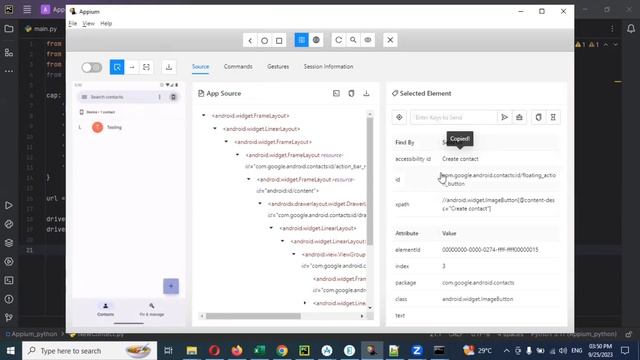Open Chrome from the taskbar
This screenshot has height=360, width=640.
282,351
